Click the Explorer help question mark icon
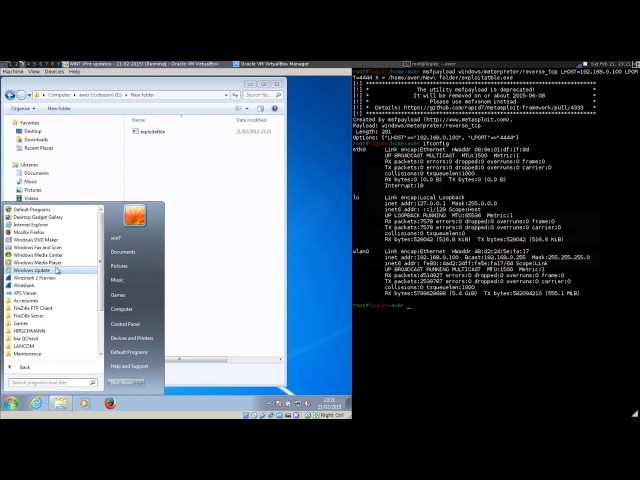 click(275, 109)
